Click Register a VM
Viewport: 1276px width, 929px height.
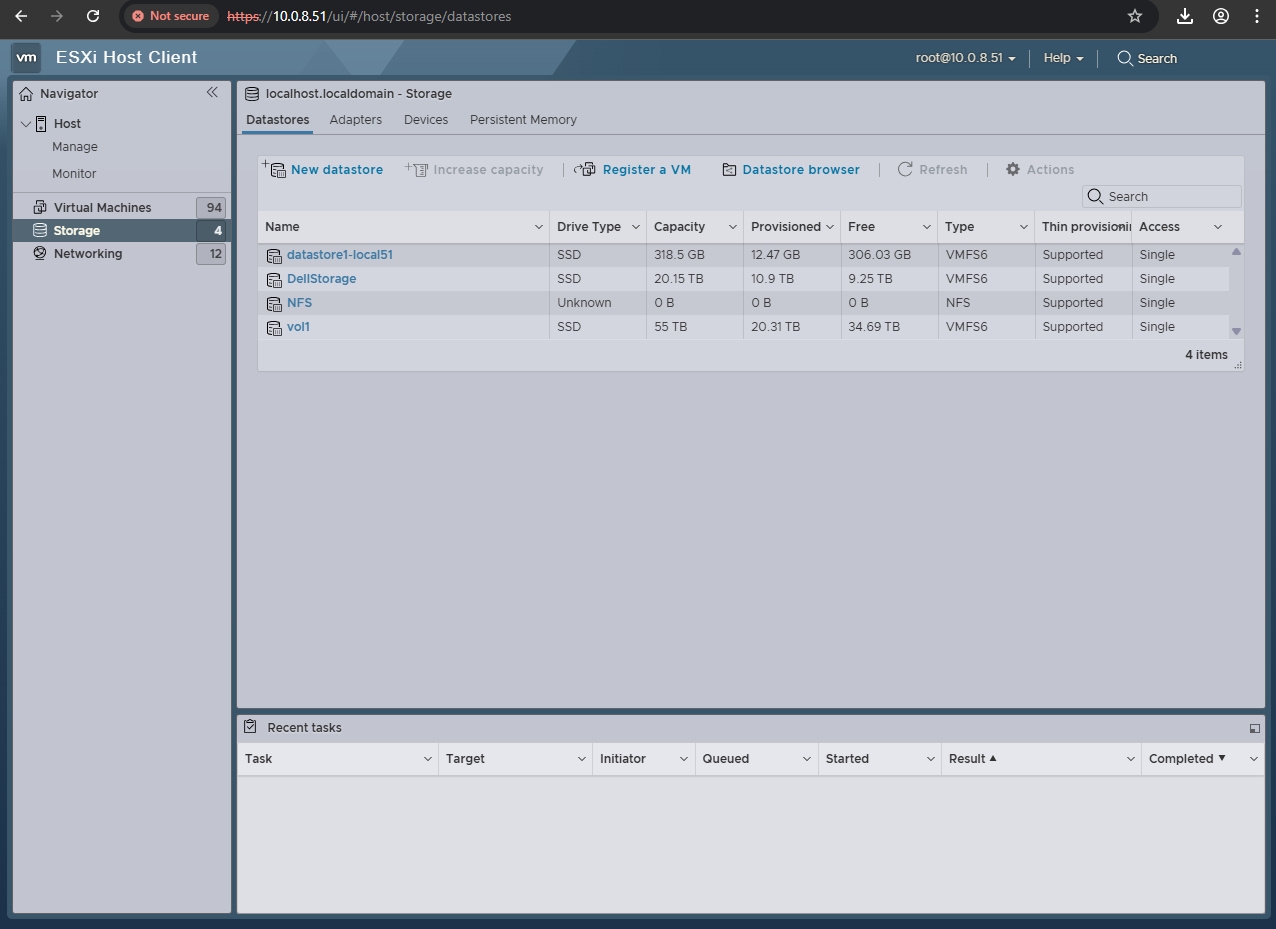633,170
